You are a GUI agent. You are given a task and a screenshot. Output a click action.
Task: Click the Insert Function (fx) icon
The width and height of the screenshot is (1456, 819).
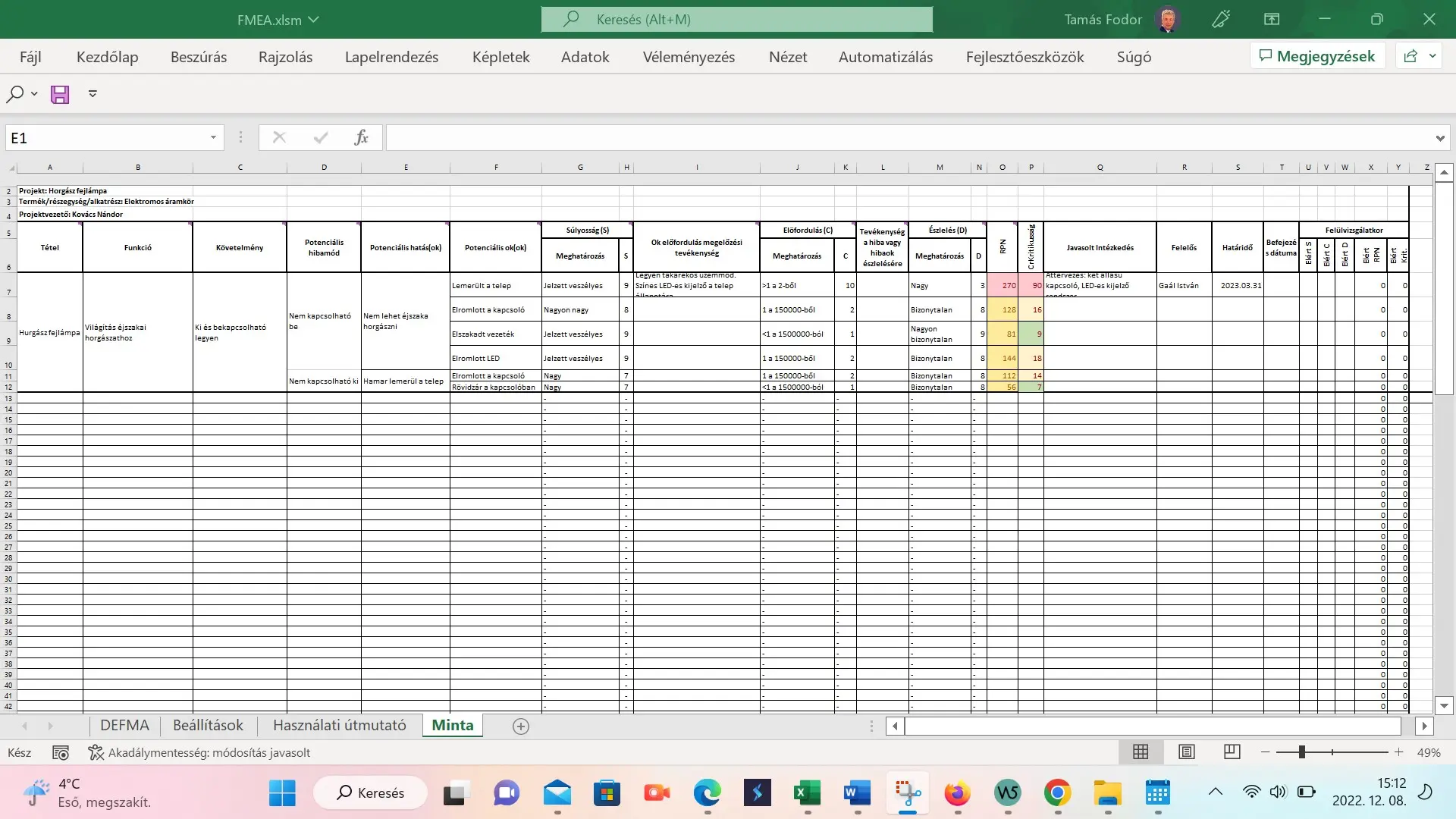coord(361,137)
